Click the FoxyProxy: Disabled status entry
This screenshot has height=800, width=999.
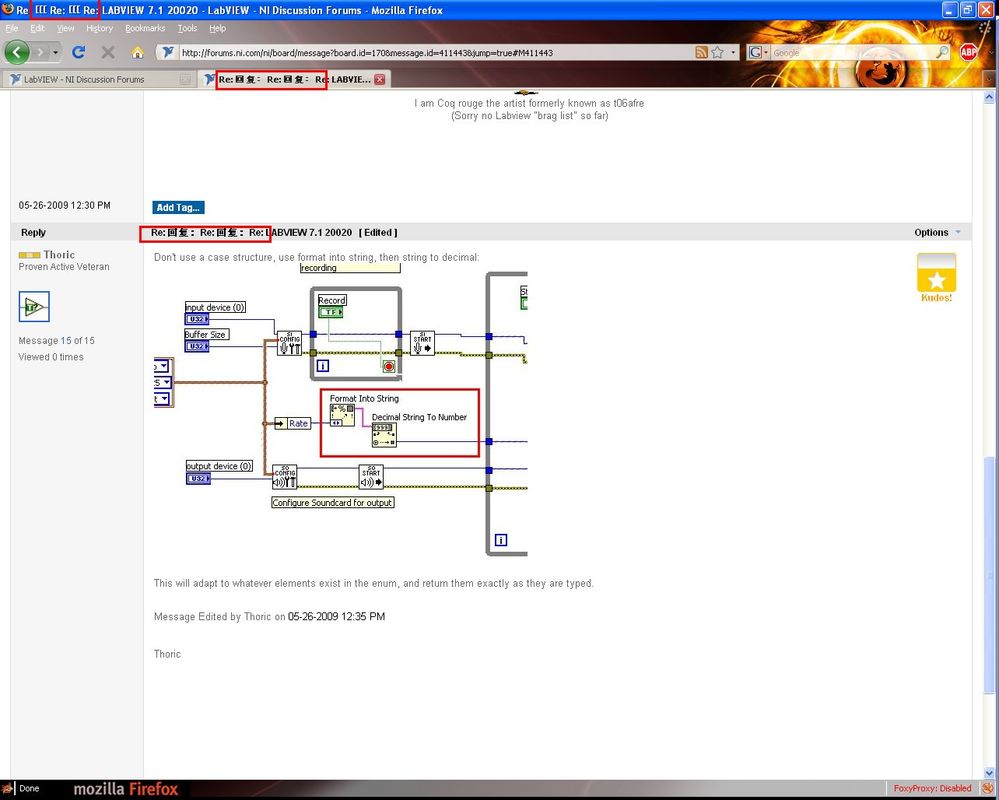pos(932,789)
